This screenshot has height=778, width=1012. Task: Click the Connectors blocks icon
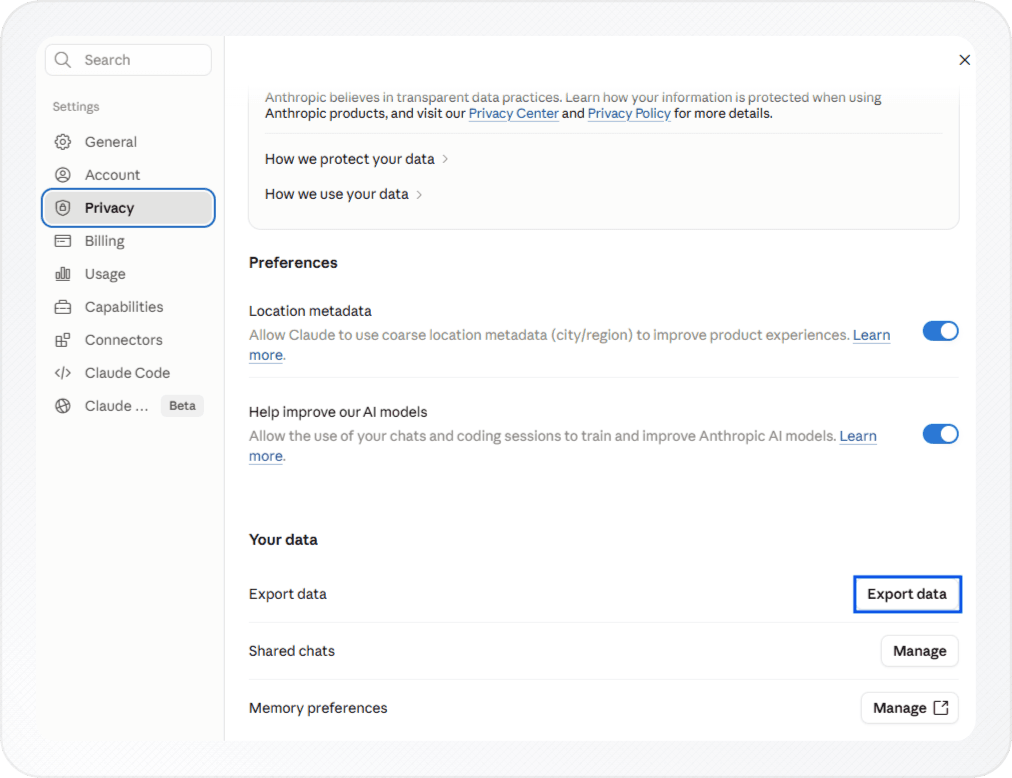63,340
